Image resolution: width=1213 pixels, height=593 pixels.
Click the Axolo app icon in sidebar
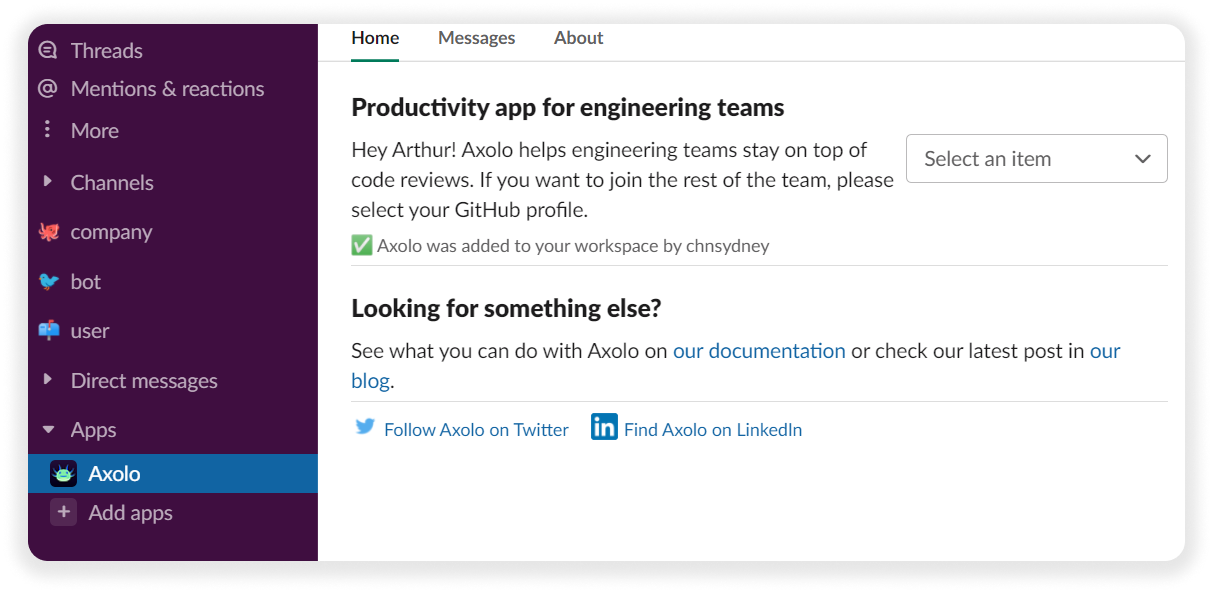[64, 474]
